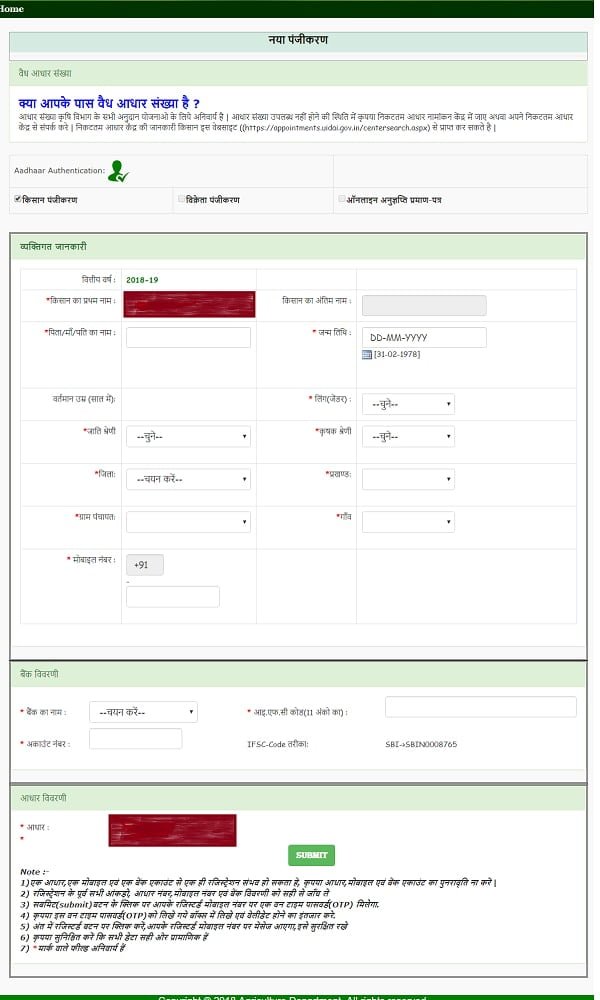This screenshot has width=600, height=1000.
Task: Click the वर्तमान उम्र (साल में) label
Action: [84, 399]
